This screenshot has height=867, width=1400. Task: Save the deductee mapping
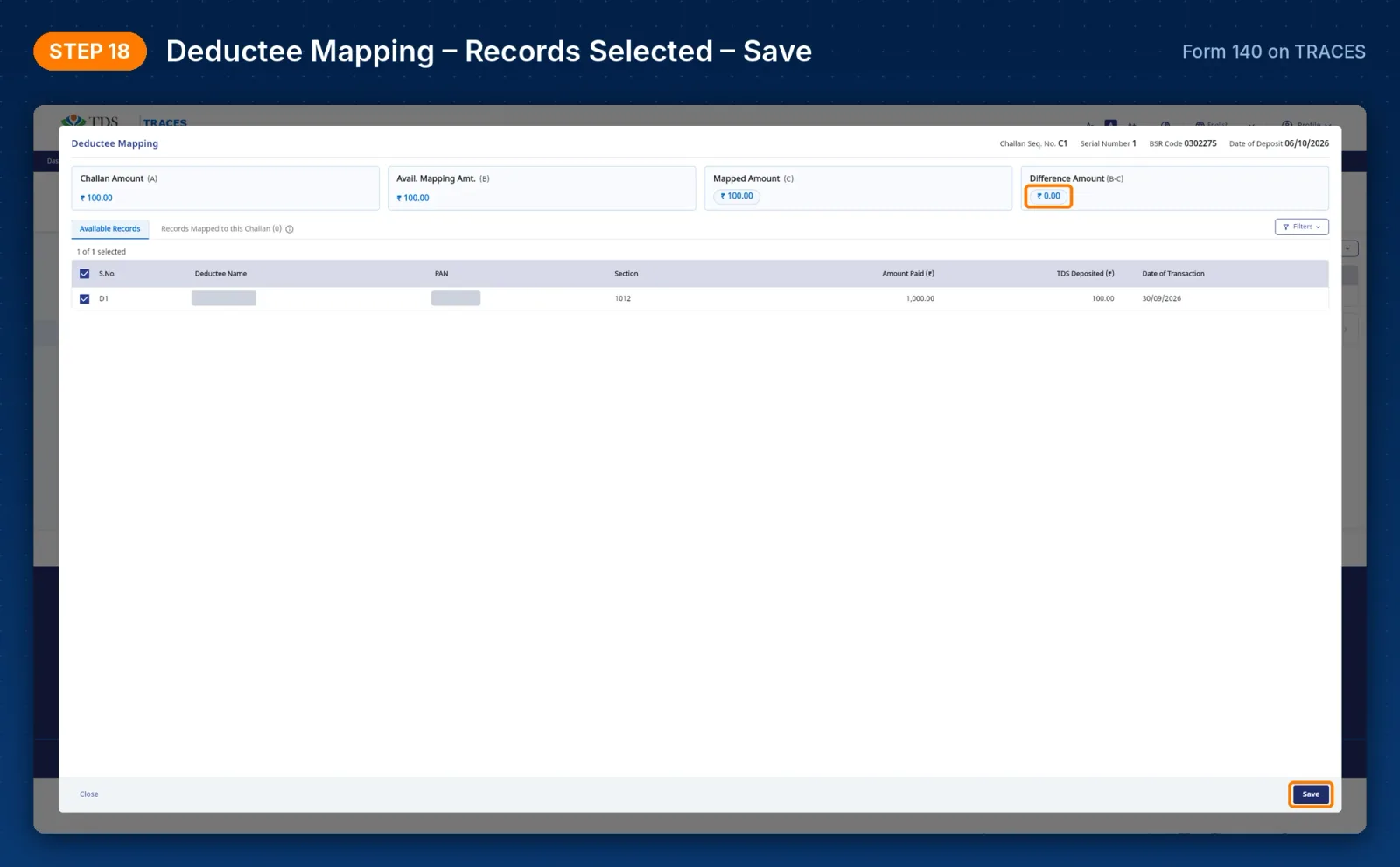click(x=1310, y=794)
